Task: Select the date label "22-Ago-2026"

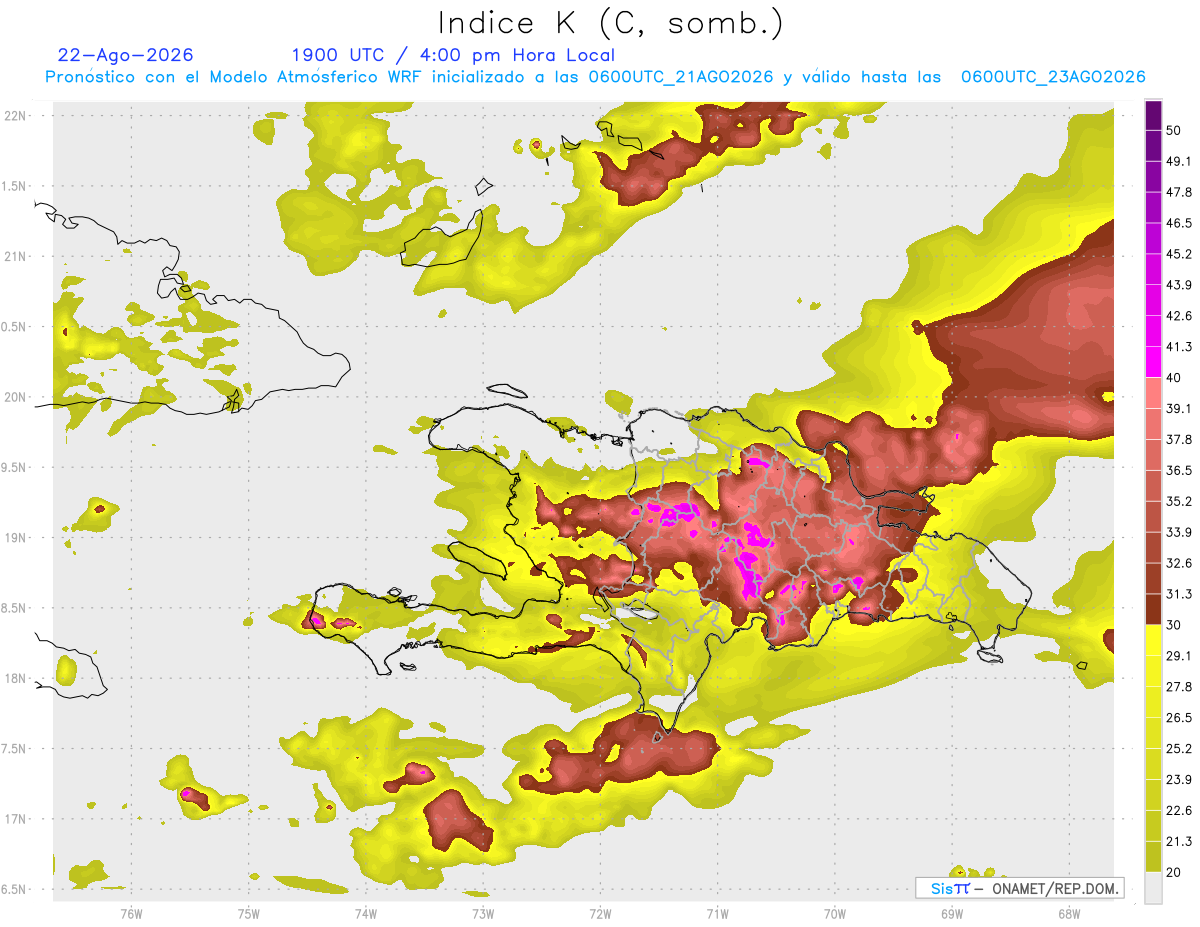Action: pos(126,55)
